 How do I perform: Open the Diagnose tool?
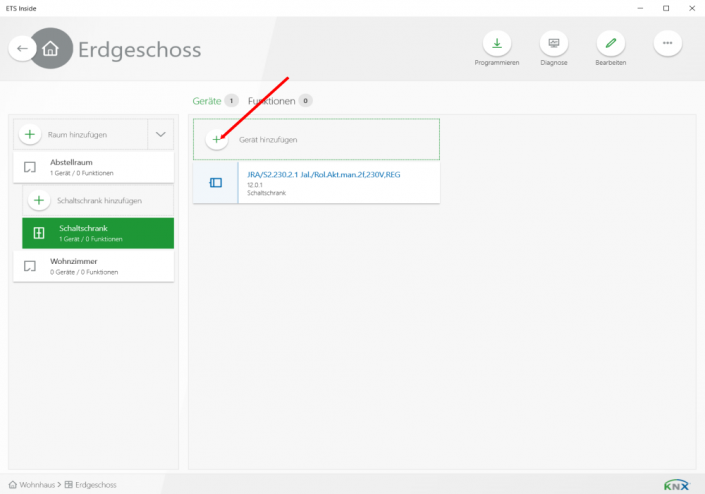(x=554, y=43)
